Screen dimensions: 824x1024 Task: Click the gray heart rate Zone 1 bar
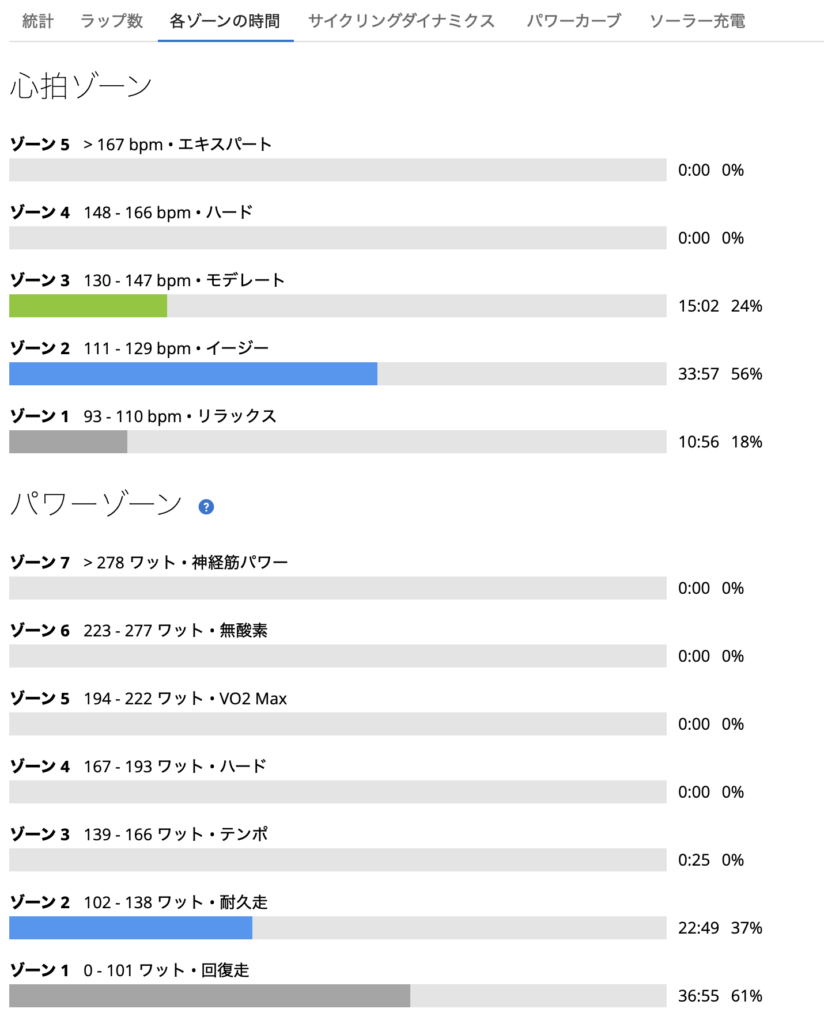coord(68,441)
